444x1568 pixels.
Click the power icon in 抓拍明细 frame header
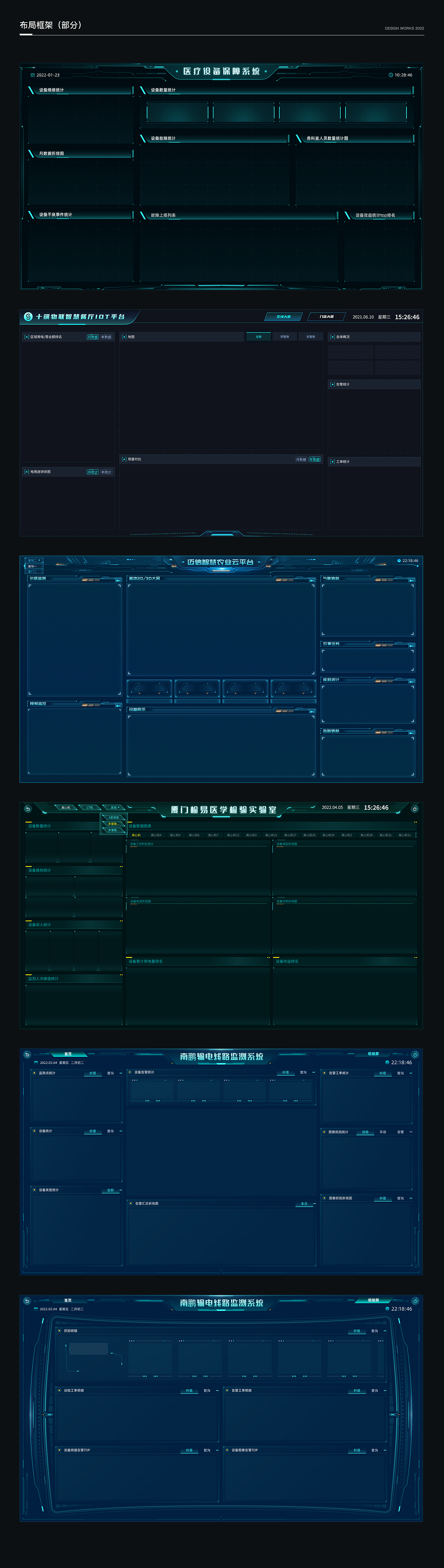(x=415, y=1301)
